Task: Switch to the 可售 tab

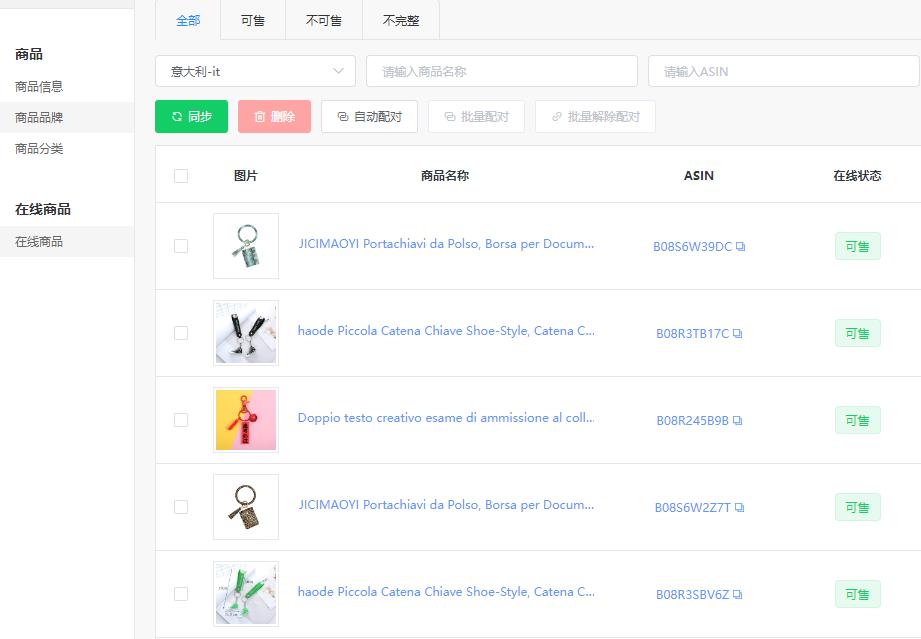Action: click(252, 20)
